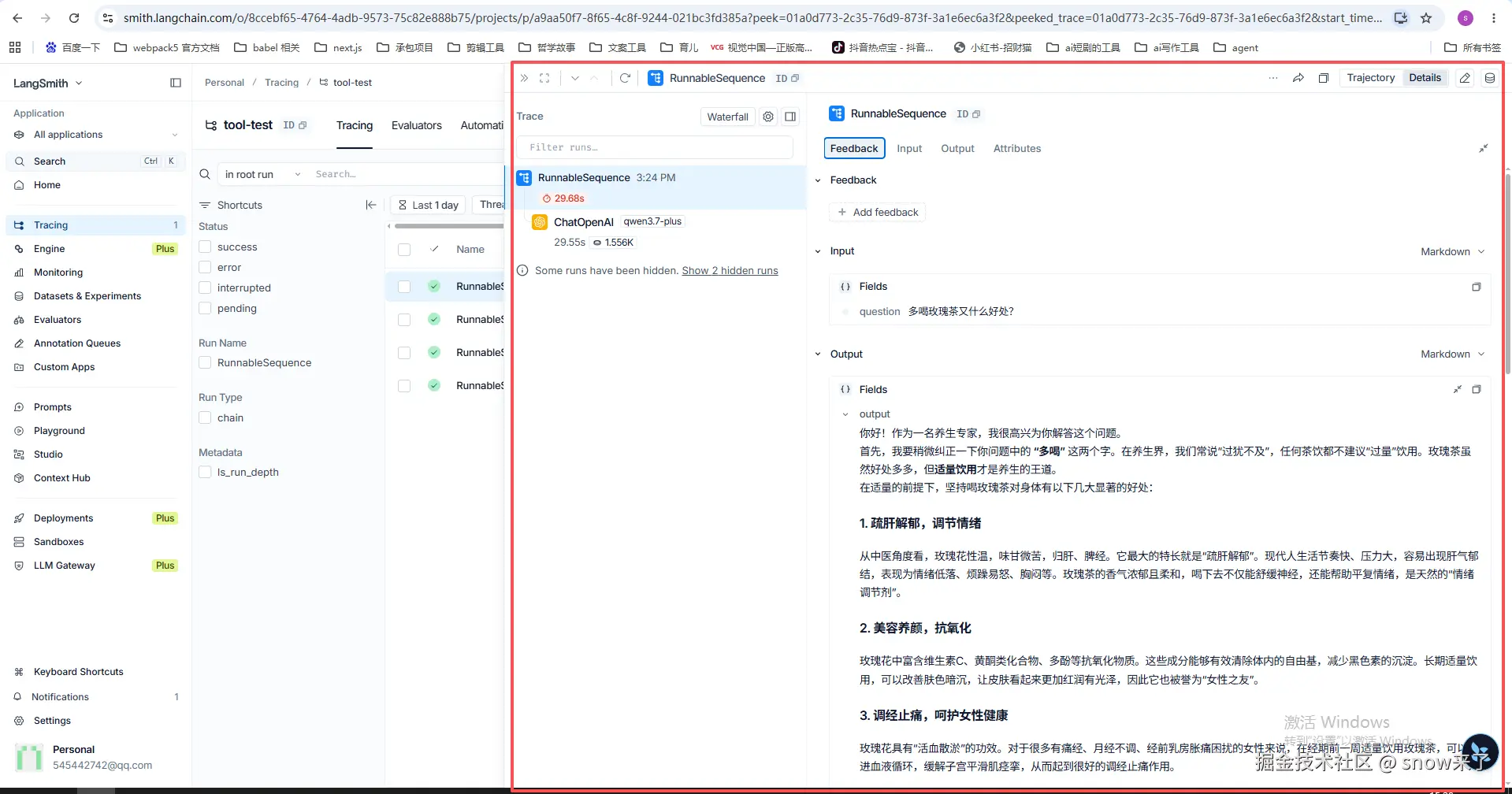The image size is (1512, 794).
Task: Check the RunnableSequence run name filter
Action: pyautogui.click(x=205, y=362)
